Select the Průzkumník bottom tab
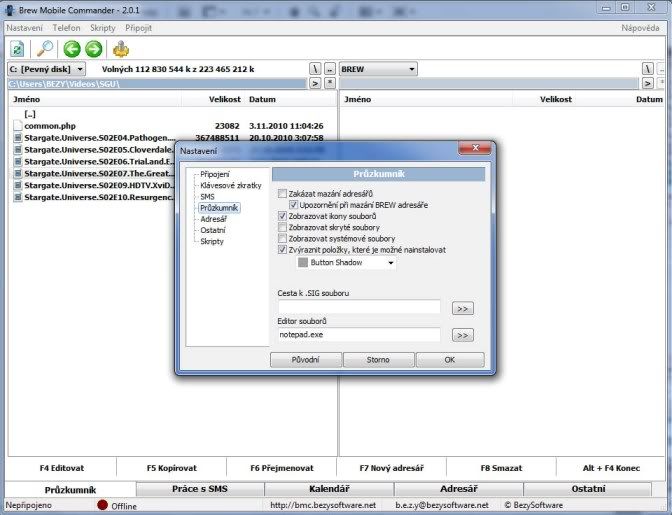Screen dimensions: 672x515 [70, 490]
